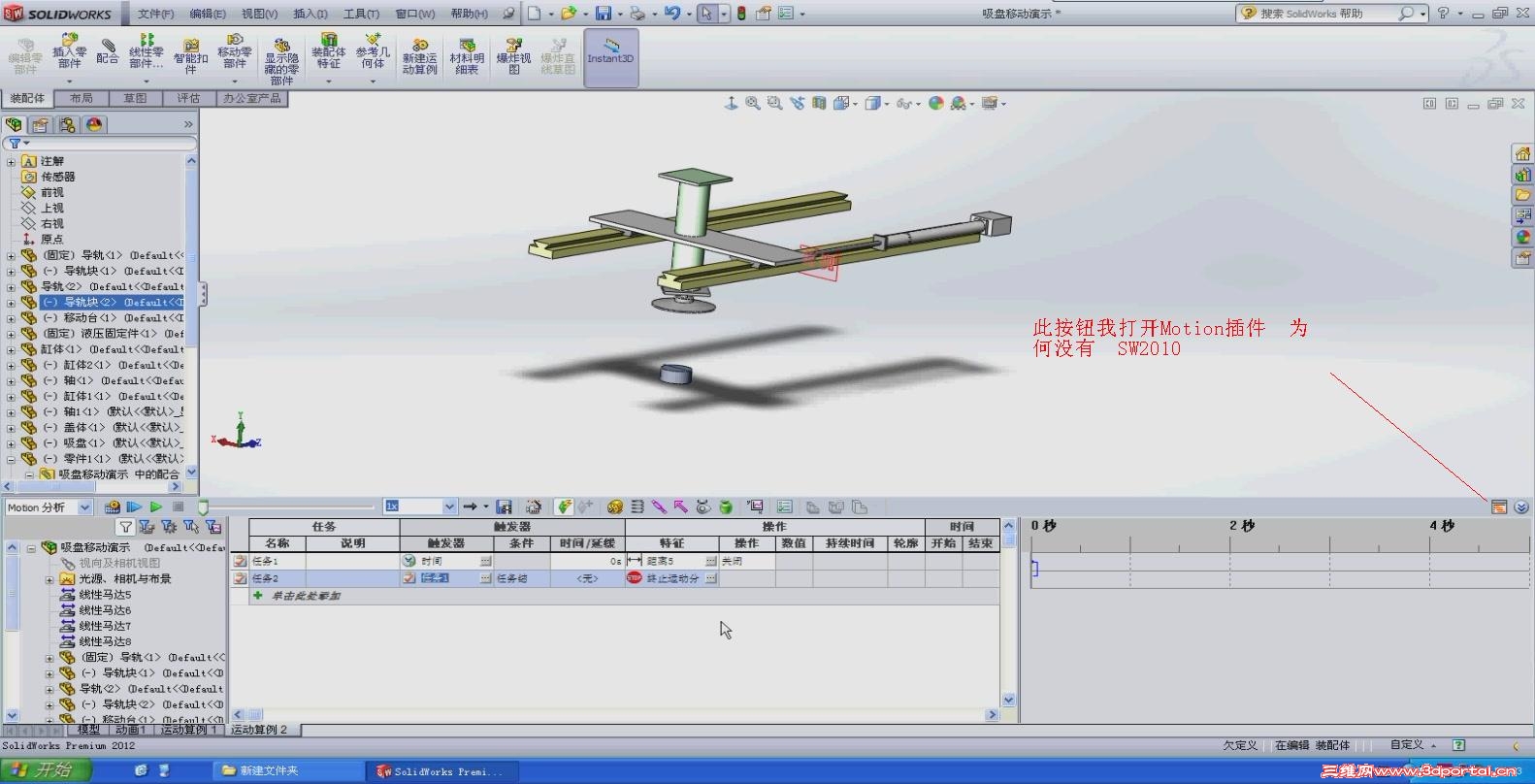Expand the 注解 node in feature tree

pyautogui.click(x=11, y=162)
